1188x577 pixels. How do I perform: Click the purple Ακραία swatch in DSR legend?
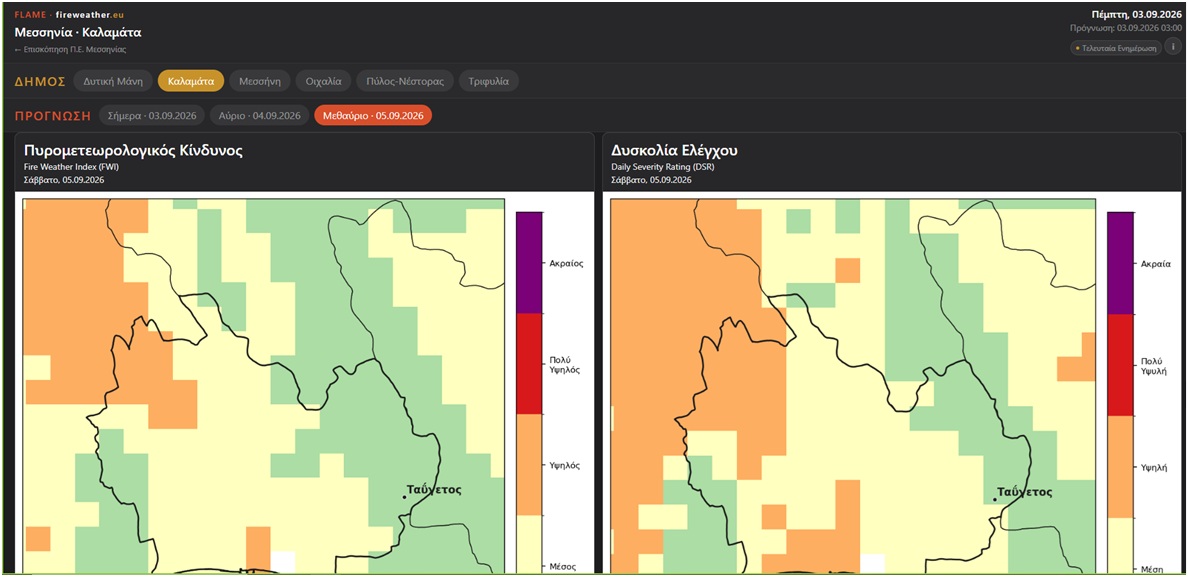pyautogui.click(x=1120, y=263)
